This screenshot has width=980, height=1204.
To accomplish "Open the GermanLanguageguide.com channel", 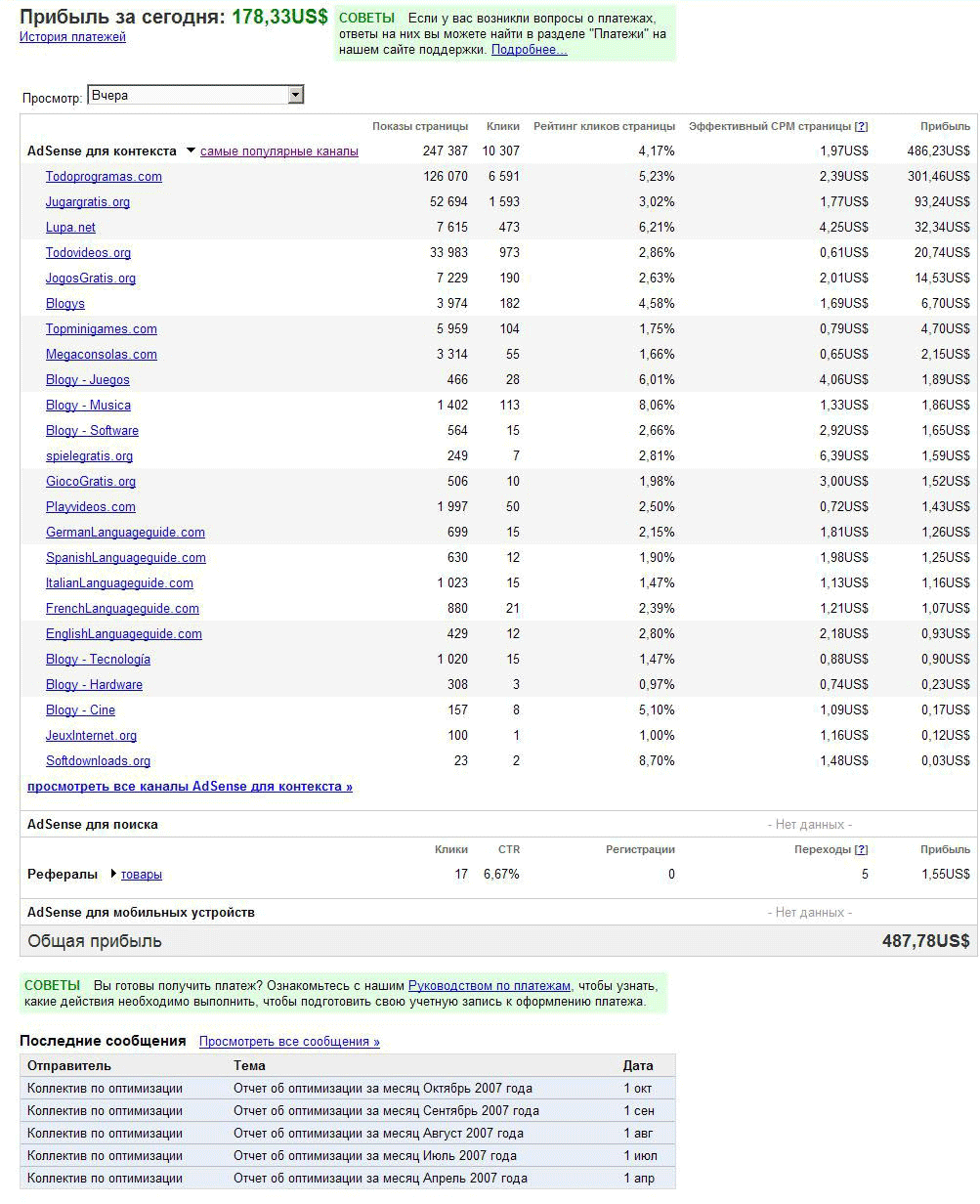I will coord(125,533).
